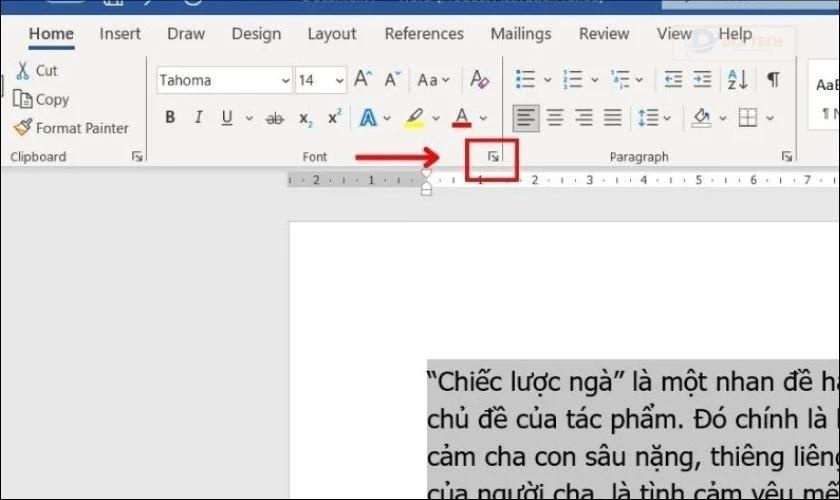Decrease paragraph indent
Screen dimensions: 840x500
click(x=673, y=79)
